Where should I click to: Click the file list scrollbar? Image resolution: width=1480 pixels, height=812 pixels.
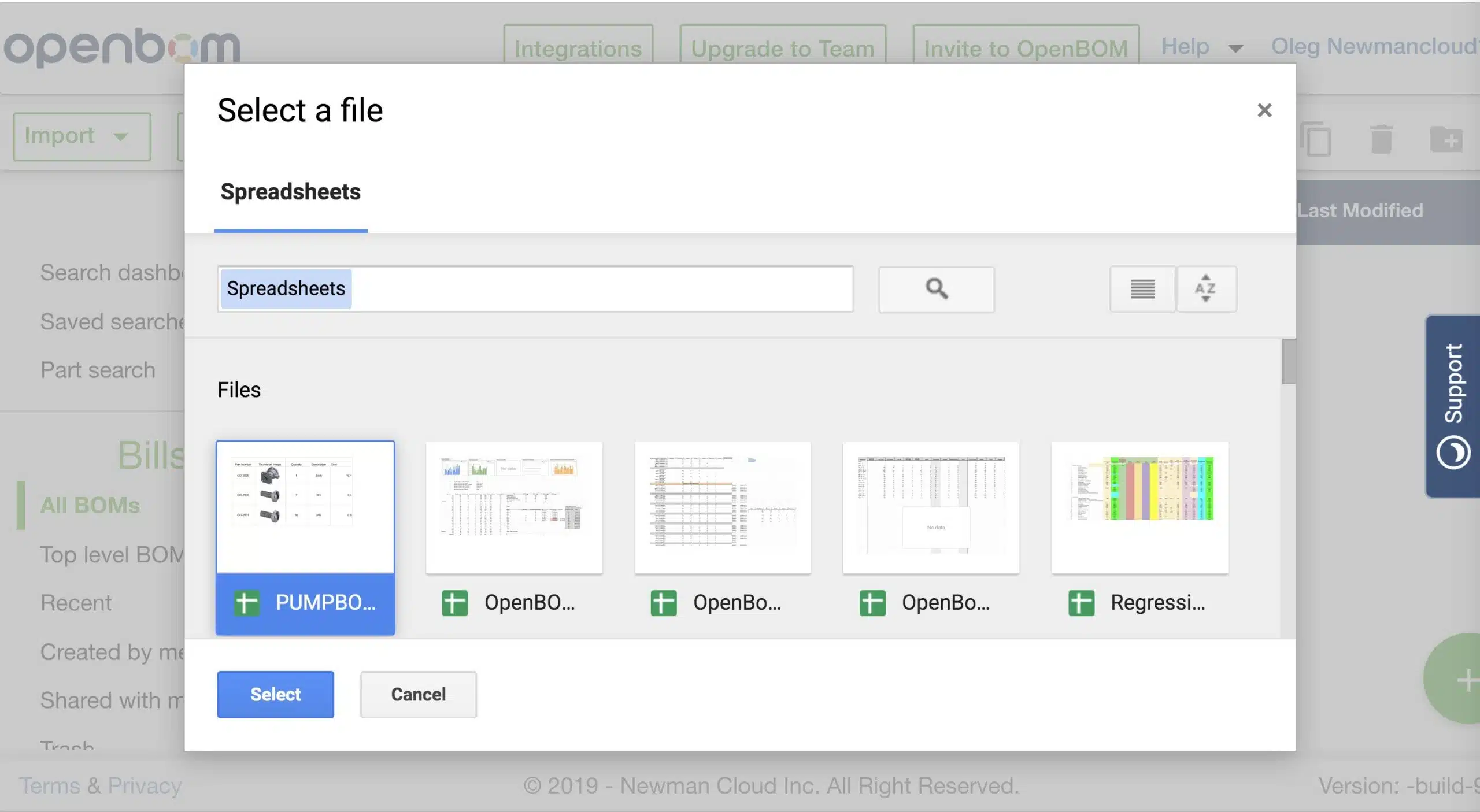coord(1289,362)
